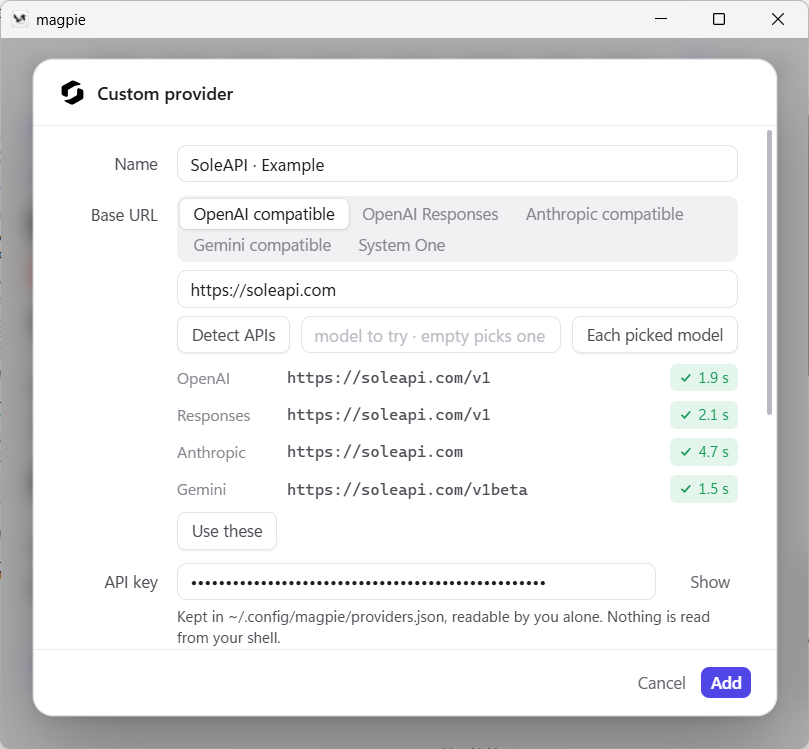The height and width of the screenshot is (749, 809).
Task: Switch to OpenAI Responses tab
Action: (x=430, y=214)
